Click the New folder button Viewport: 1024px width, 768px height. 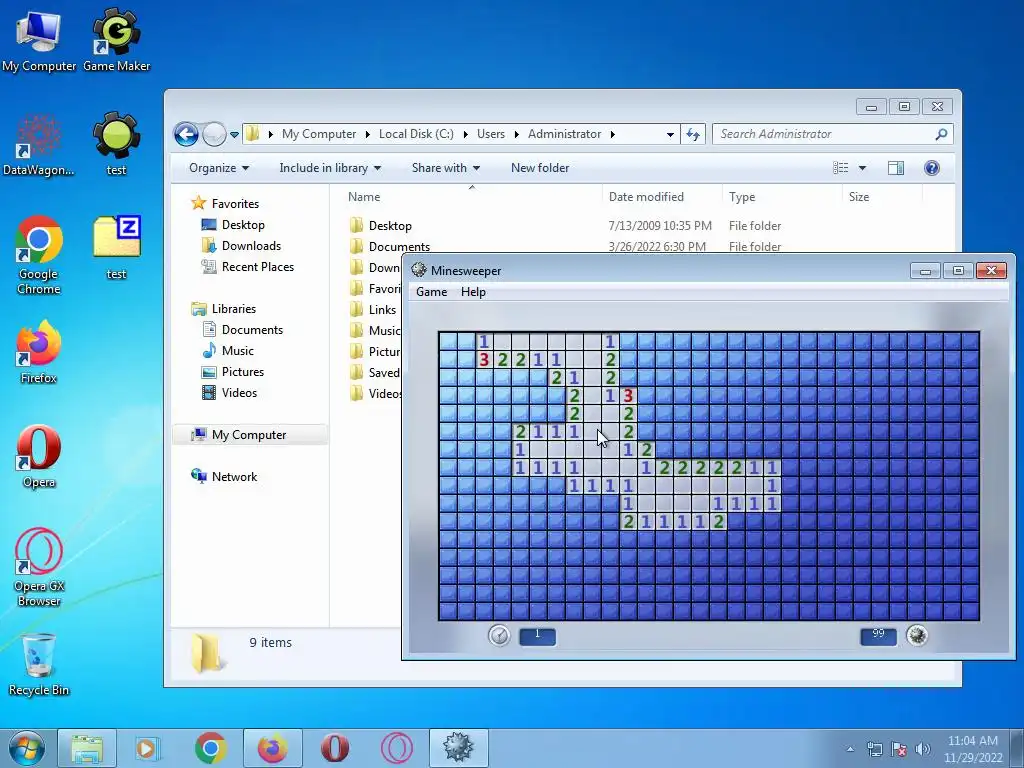coord(540,168)
